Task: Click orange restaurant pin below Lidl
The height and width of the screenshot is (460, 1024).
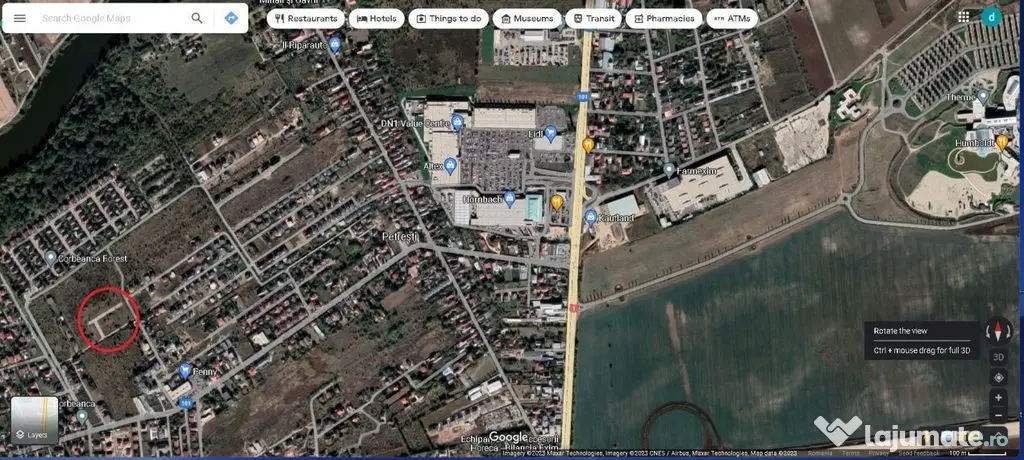Action: coord(588,145)
